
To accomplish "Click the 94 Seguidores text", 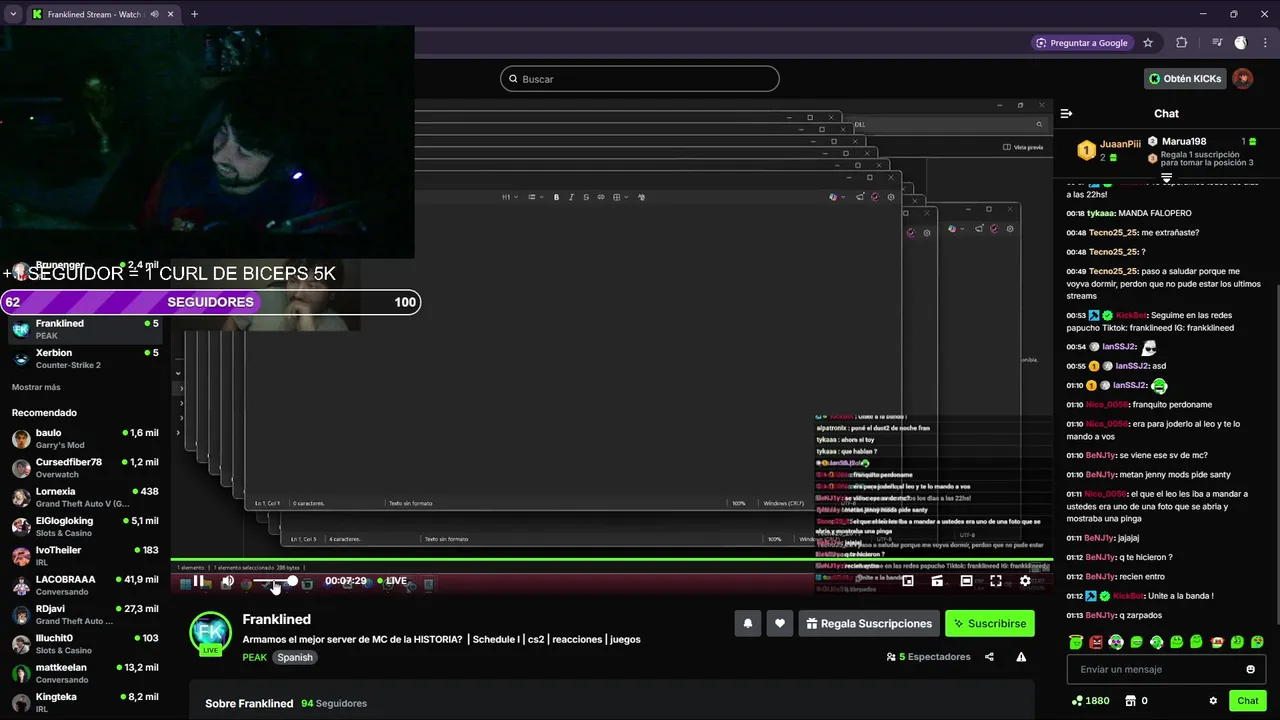I will 334,704.
